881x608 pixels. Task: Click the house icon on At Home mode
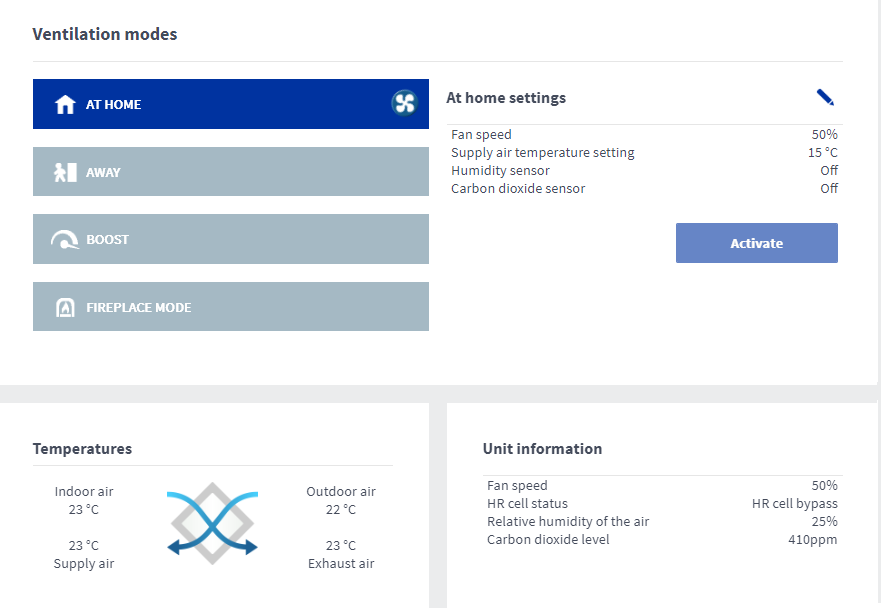pyautogui.click(x=65, y=105)
